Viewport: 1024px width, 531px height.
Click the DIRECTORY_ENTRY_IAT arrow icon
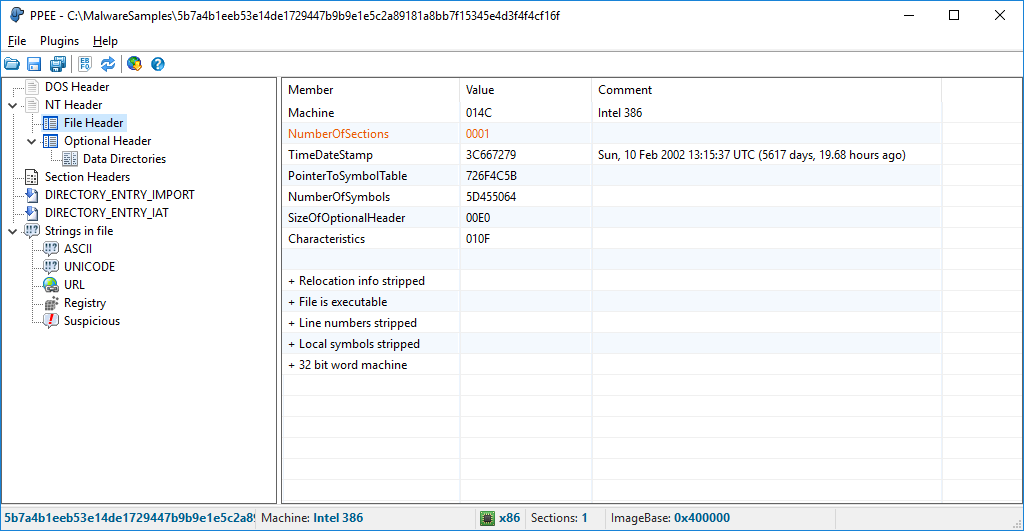coord(31,213)
